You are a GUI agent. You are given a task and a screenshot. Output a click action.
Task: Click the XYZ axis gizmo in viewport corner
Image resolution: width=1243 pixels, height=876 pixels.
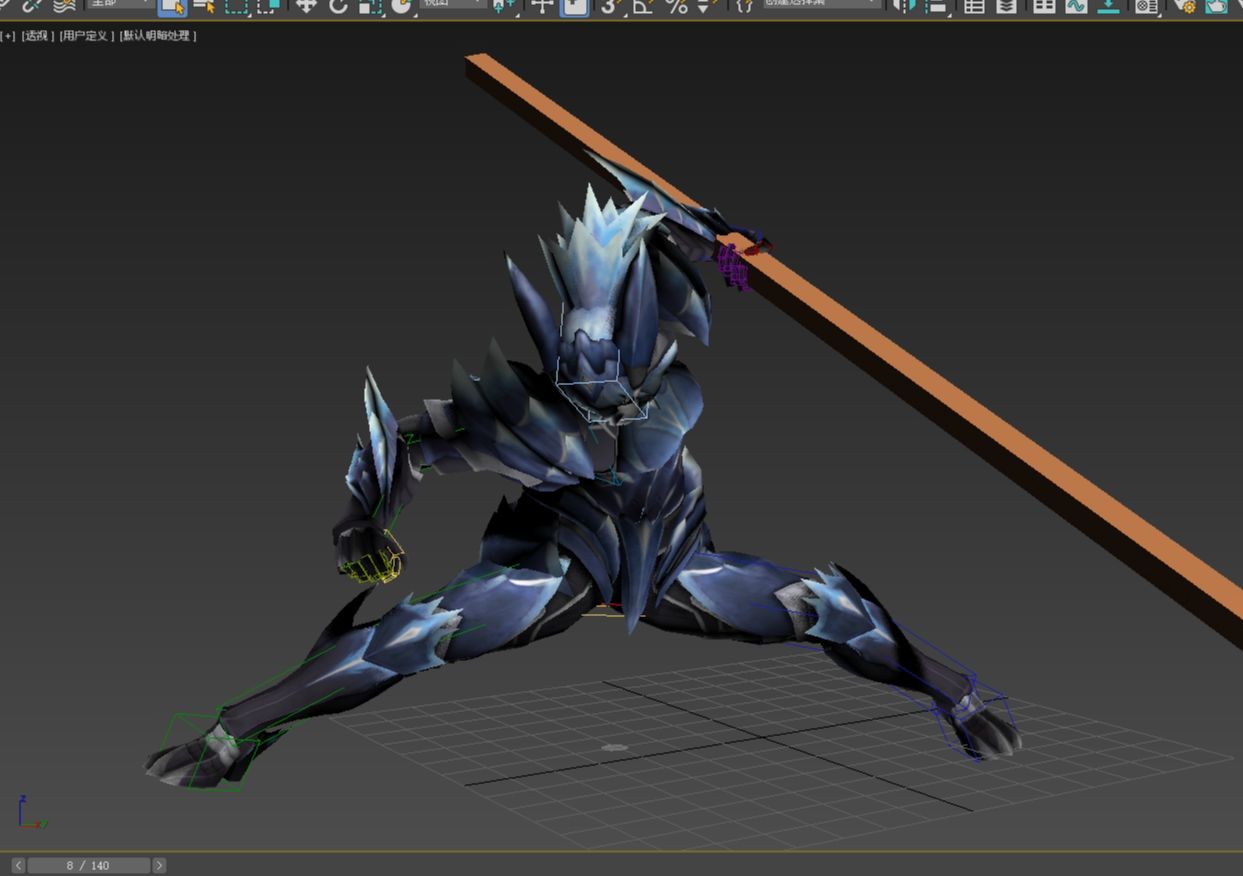click(30, 812)
